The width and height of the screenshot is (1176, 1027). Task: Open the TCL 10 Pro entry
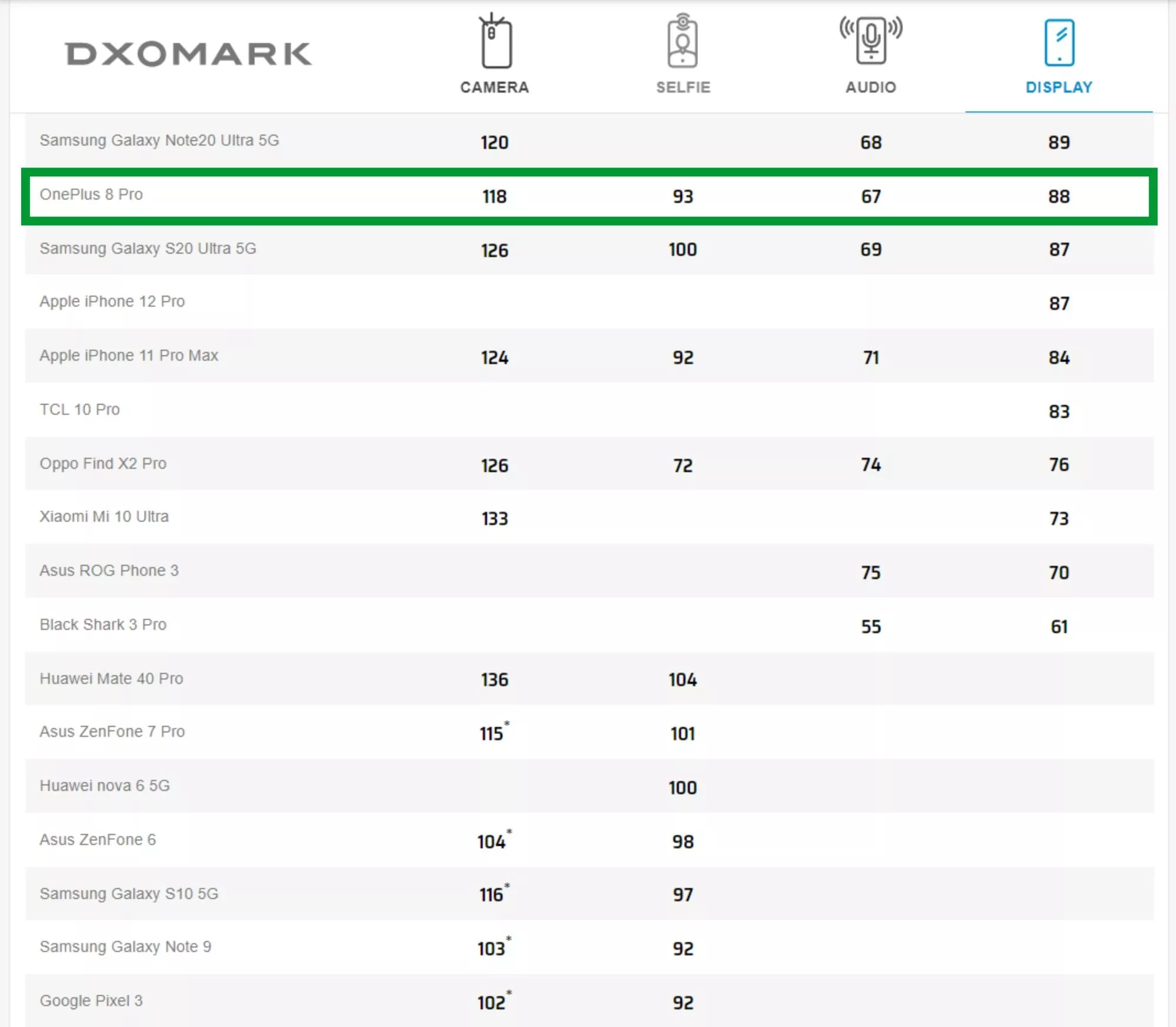79,410
